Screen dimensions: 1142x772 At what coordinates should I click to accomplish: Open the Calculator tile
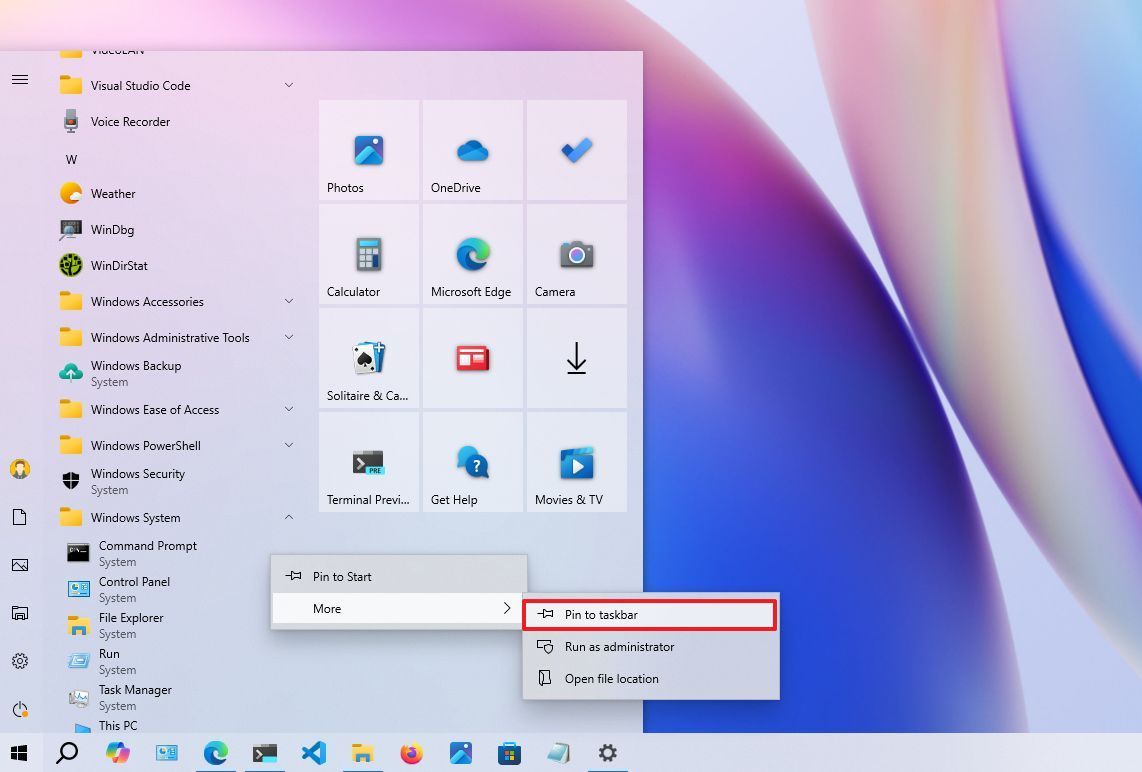(368, 254)
